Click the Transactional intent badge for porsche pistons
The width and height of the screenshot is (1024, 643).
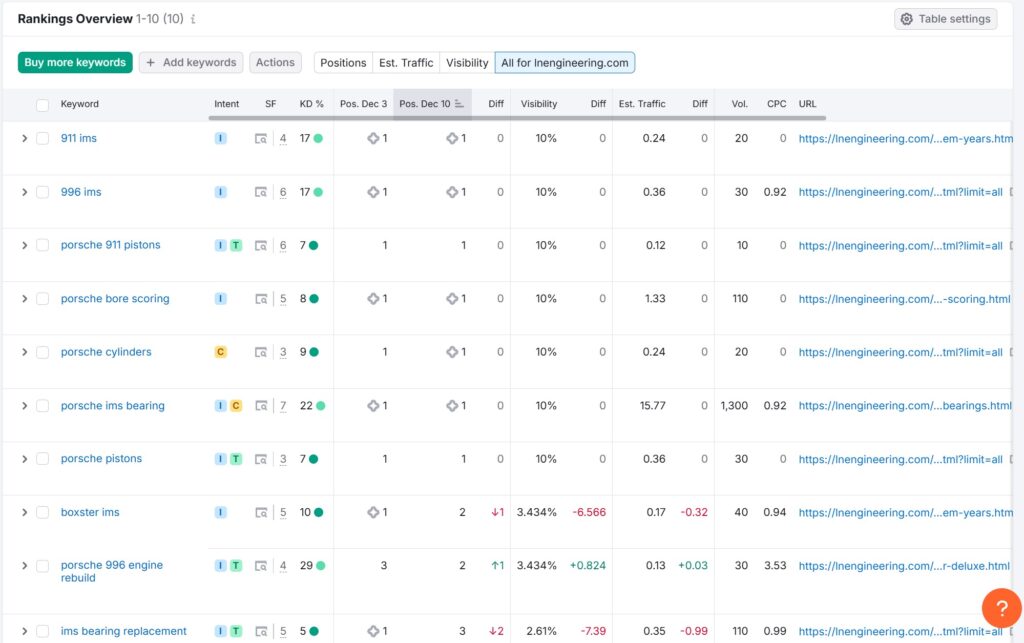pyautogui.click(x=236, y=459)
